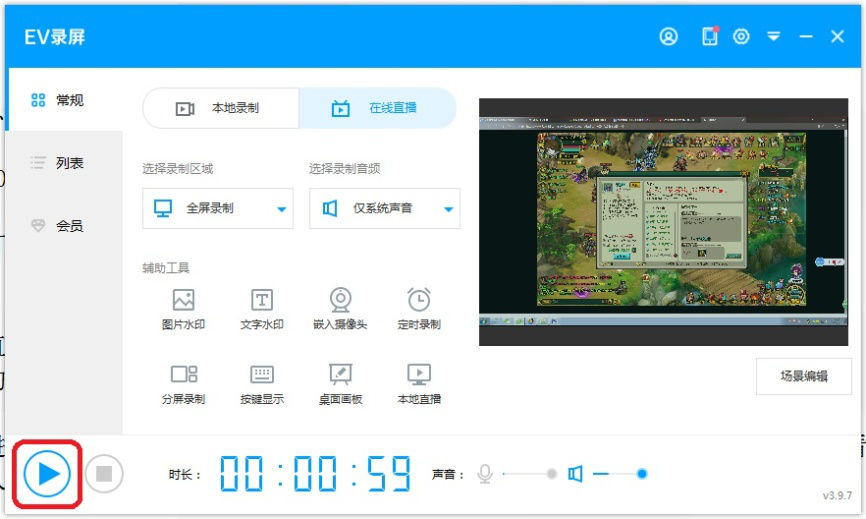Open 定时录制 scheduled recording tool
The height and width of the screenshot is (519, 866).
coord(419,309)
